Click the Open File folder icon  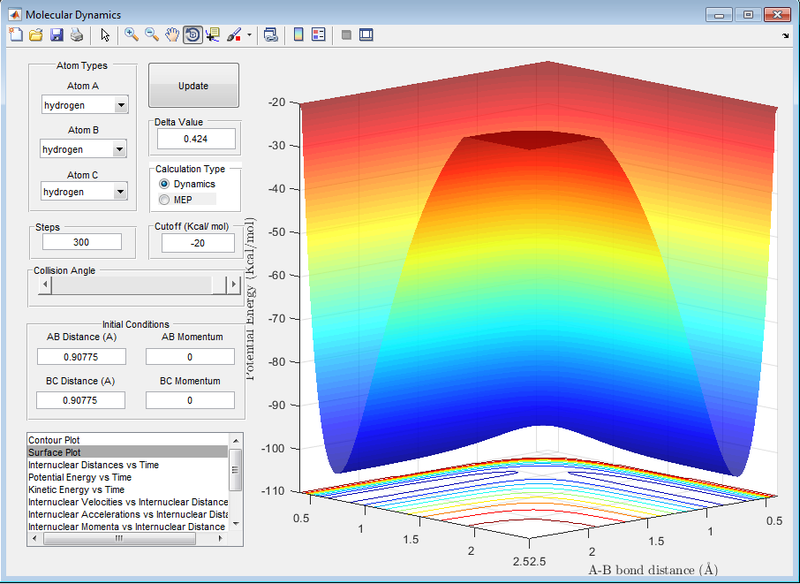pyautogui.click(x=35, y=35)
